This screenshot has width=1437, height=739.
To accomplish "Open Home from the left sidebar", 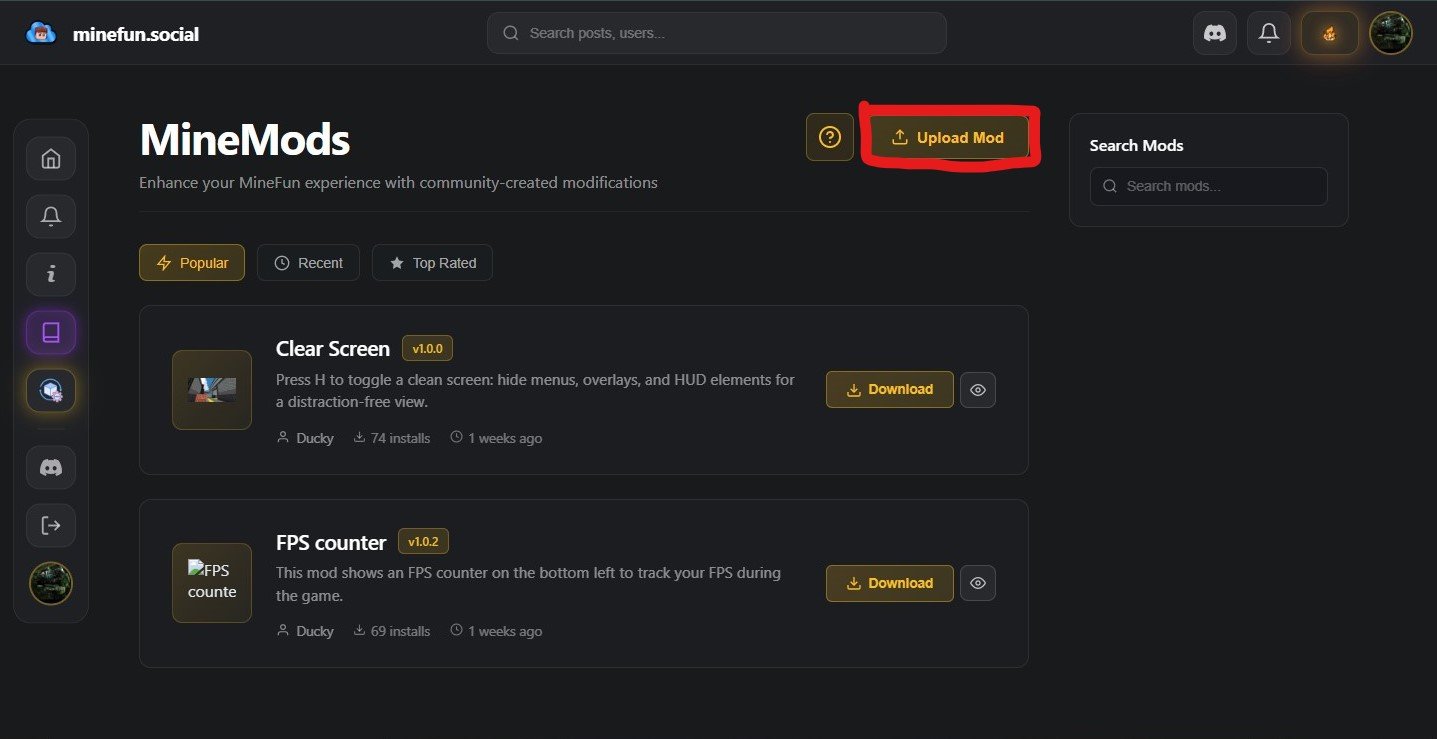I will click(x=51, y=158).
